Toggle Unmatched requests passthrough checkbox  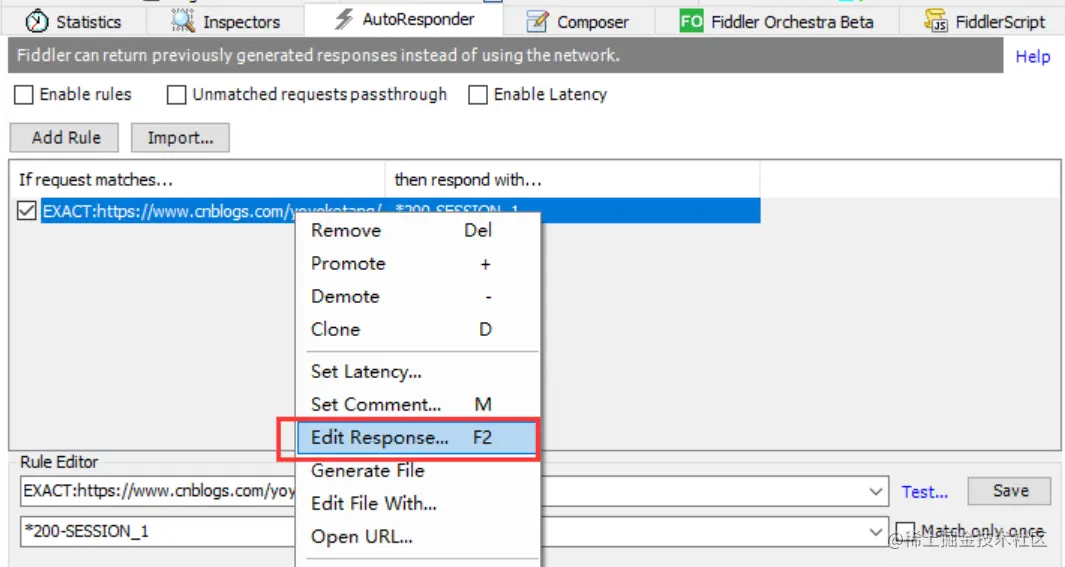click(x=177, y=95)
